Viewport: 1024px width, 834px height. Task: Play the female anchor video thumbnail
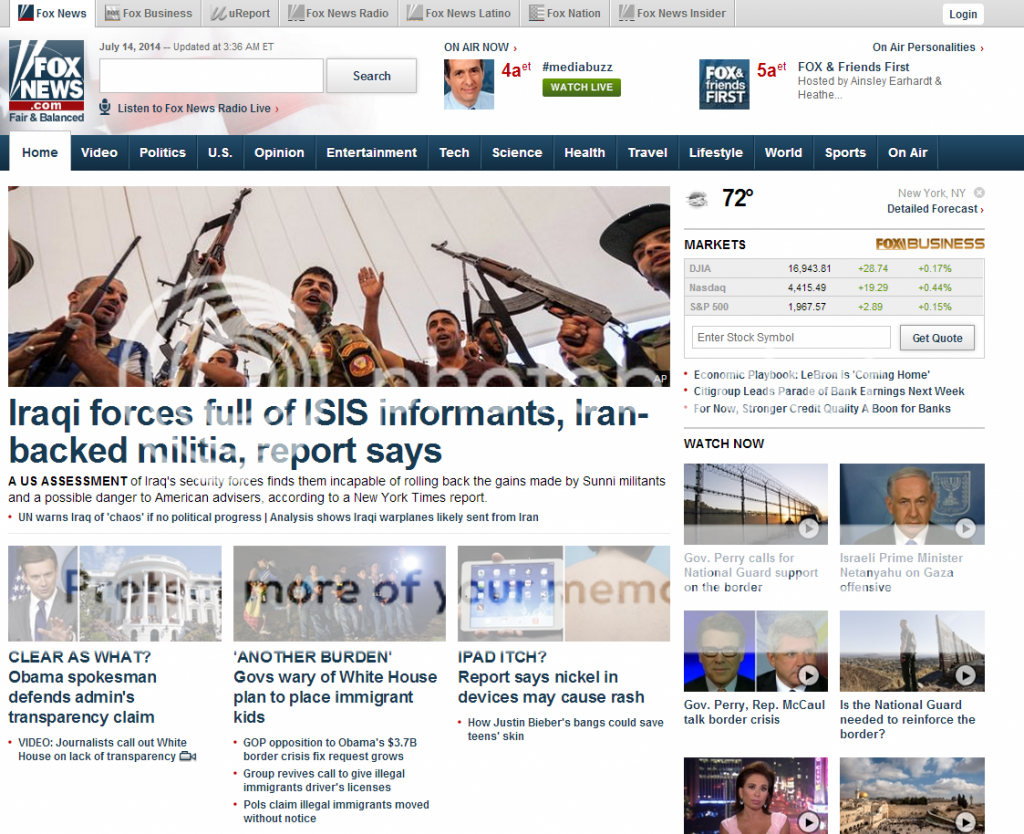coord(756,795)
